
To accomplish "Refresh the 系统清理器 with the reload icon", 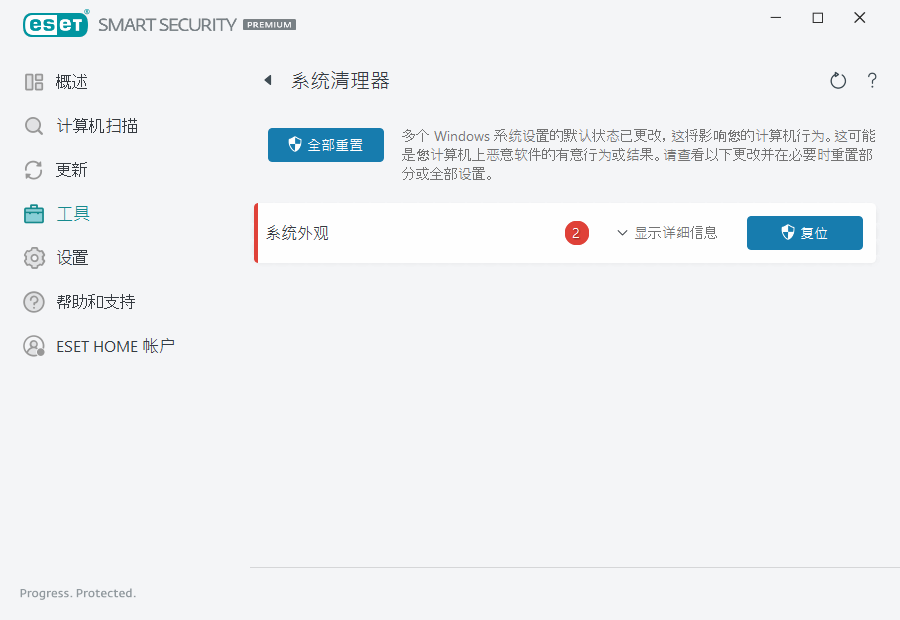I will [x=838, y=80].
